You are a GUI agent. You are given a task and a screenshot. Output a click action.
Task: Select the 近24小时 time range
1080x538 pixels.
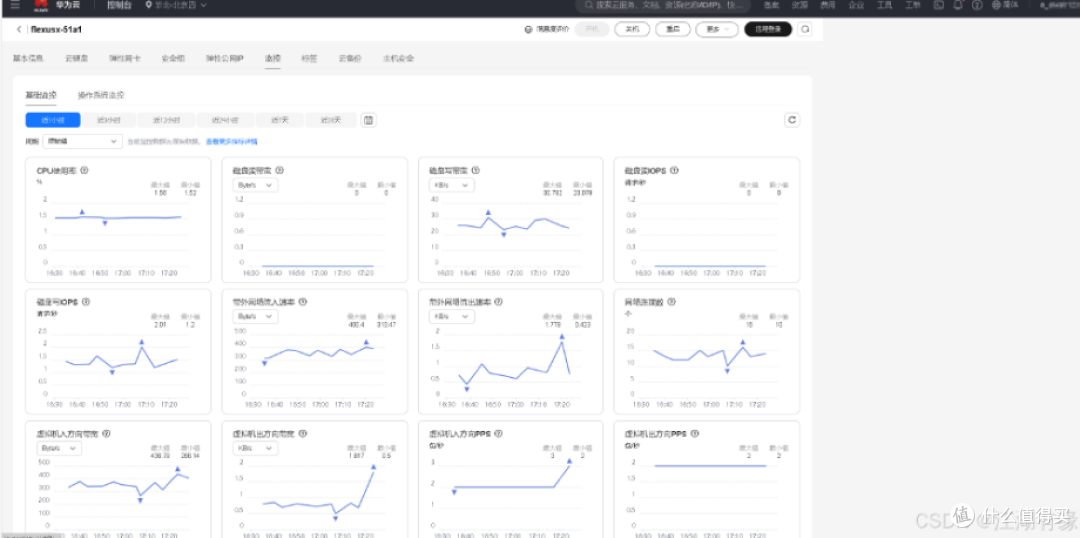click(x=225, y=120)
